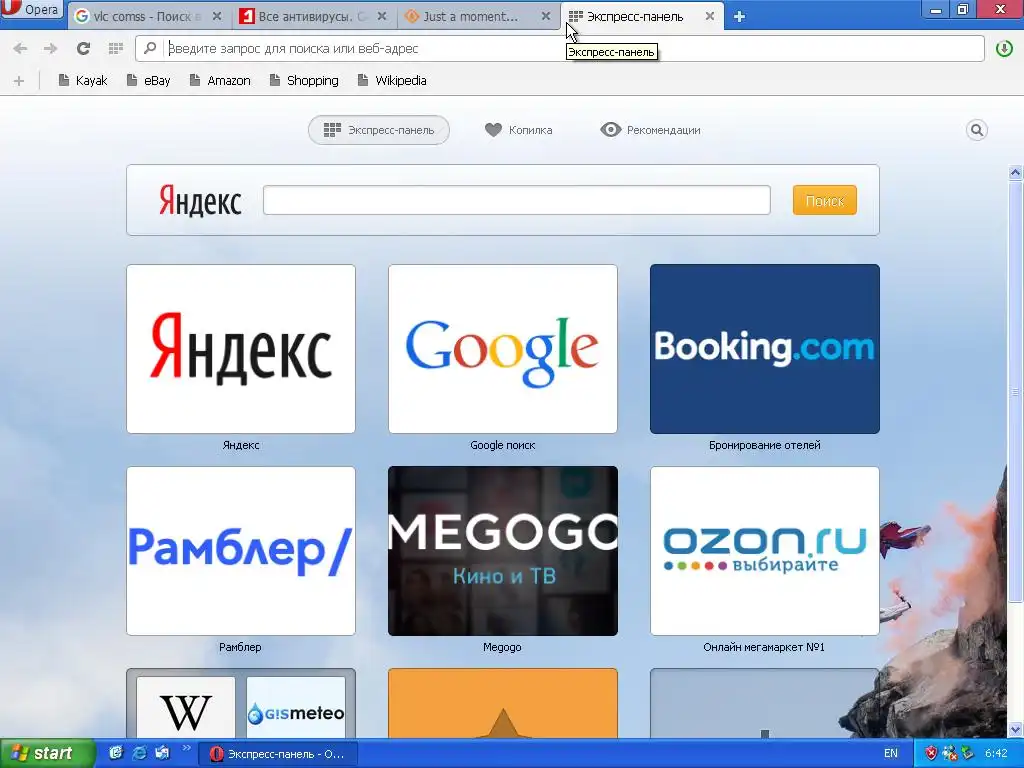
Task: Close the Экспресс-панель tab
Action: [710, 16]
